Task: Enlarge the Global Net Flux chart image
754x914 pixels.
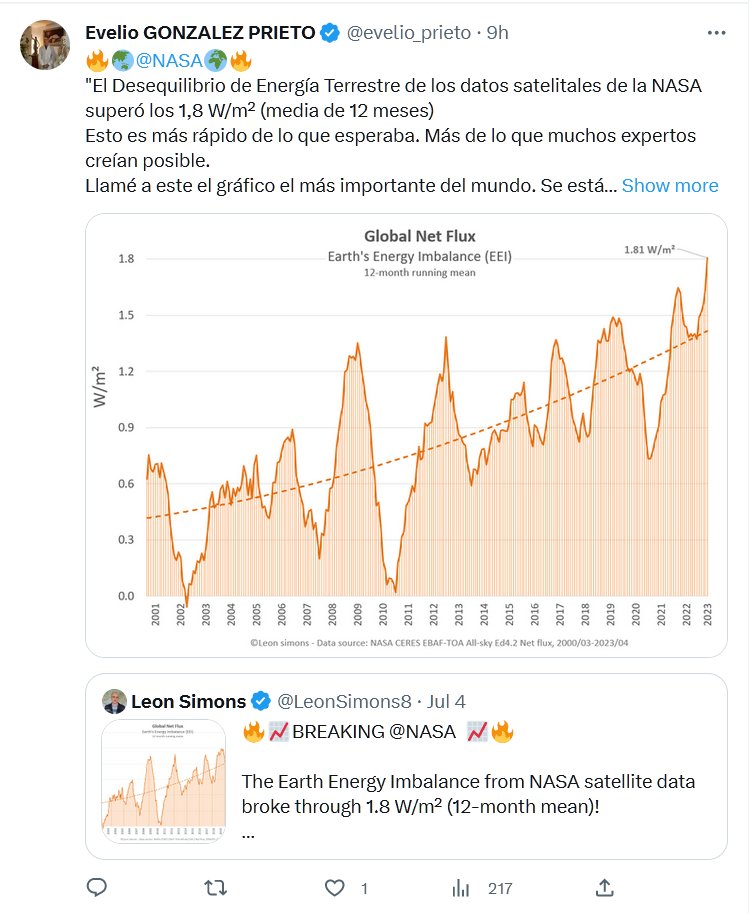Action: 405,435
